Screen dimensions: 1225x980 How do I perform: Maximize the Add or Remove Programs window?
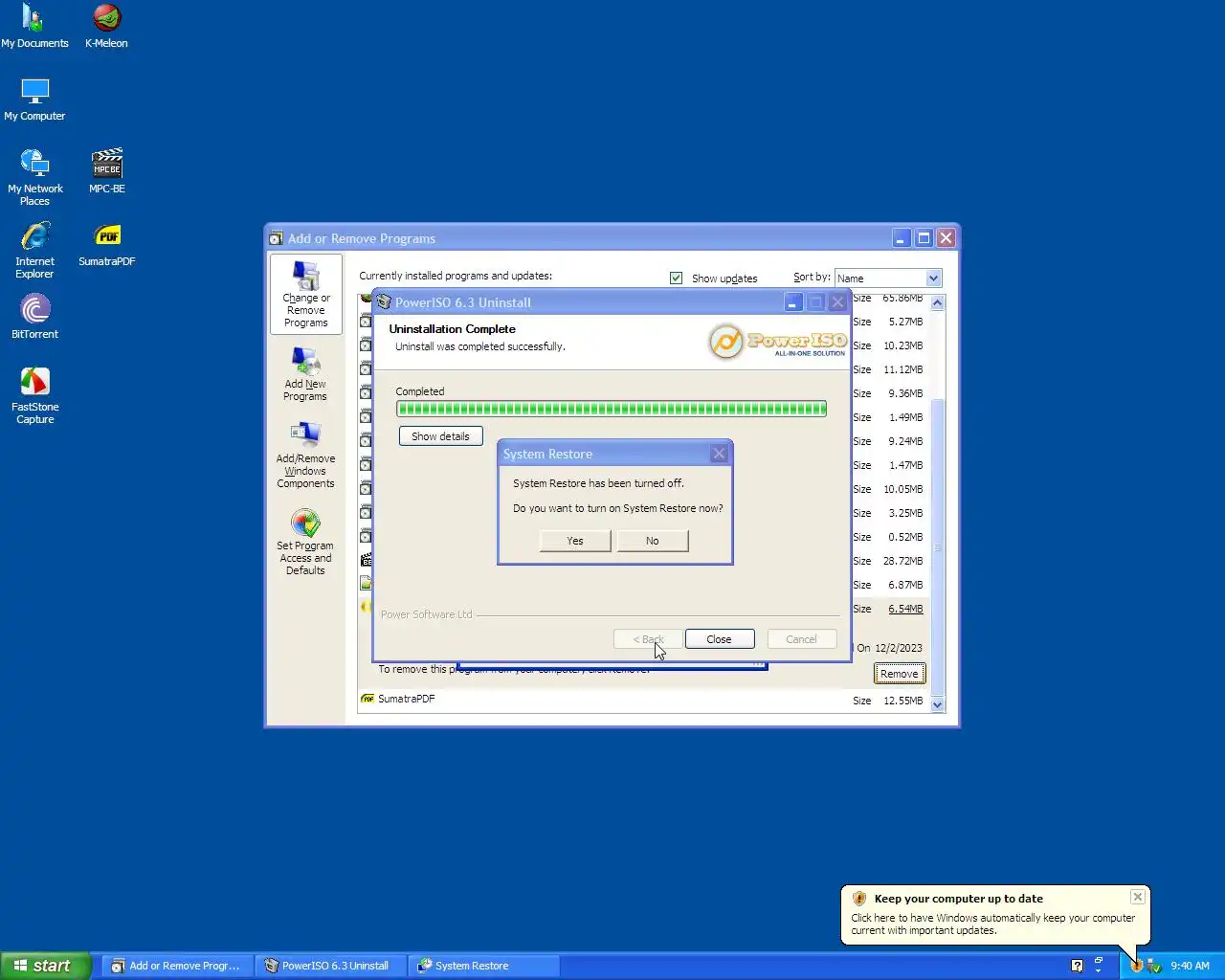click(924, 238)
